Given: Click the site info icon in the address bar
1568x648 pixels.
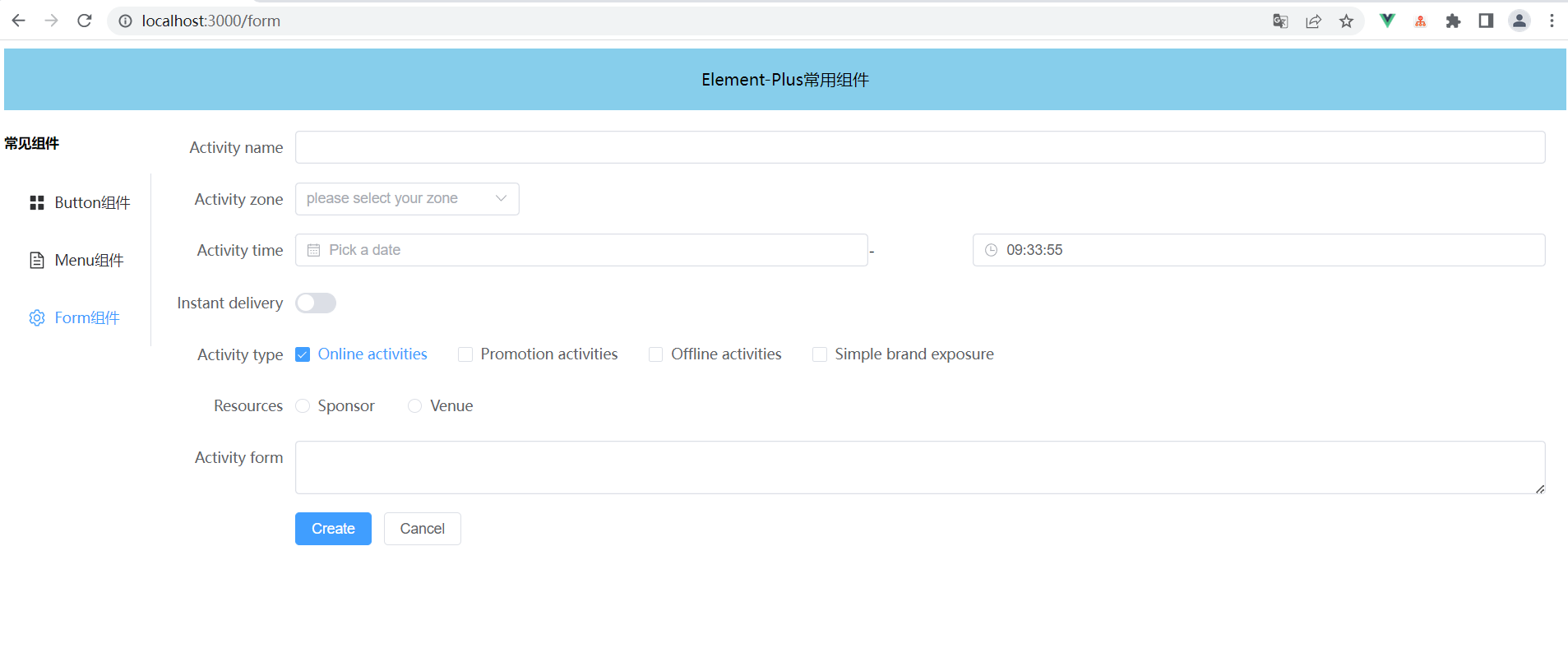Looking at the screenshot, I should coord(125,21).
